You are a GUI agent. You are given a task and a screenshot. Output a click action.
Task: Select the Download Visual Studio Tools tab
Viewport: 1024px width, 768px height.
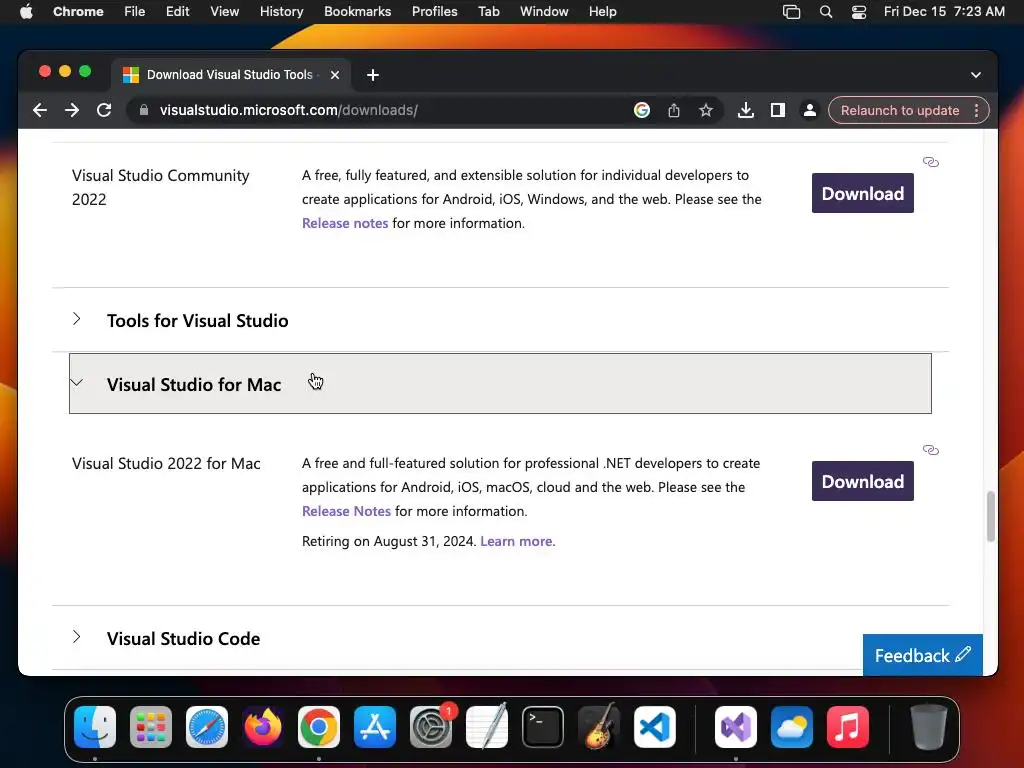pos(230,75)
